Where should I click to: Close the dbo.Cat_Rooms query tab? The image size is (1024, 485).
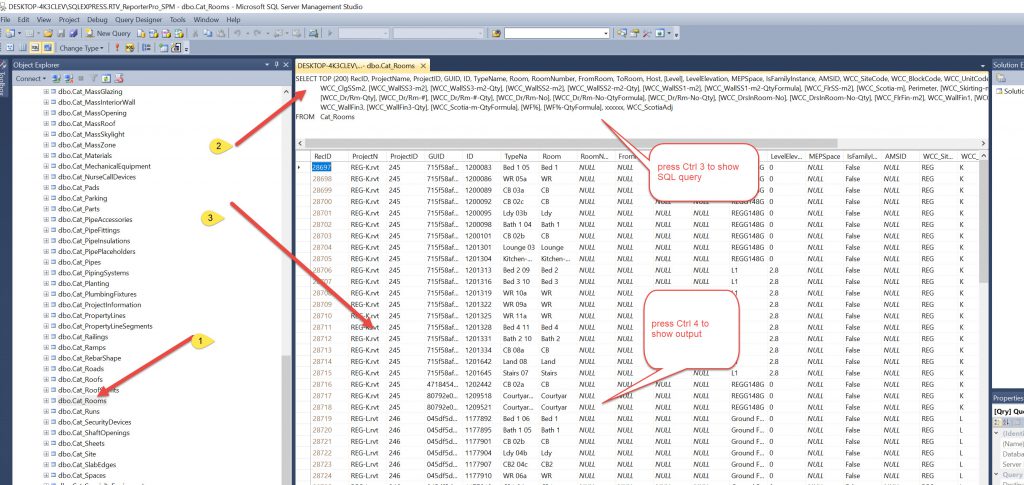(424, 65)
